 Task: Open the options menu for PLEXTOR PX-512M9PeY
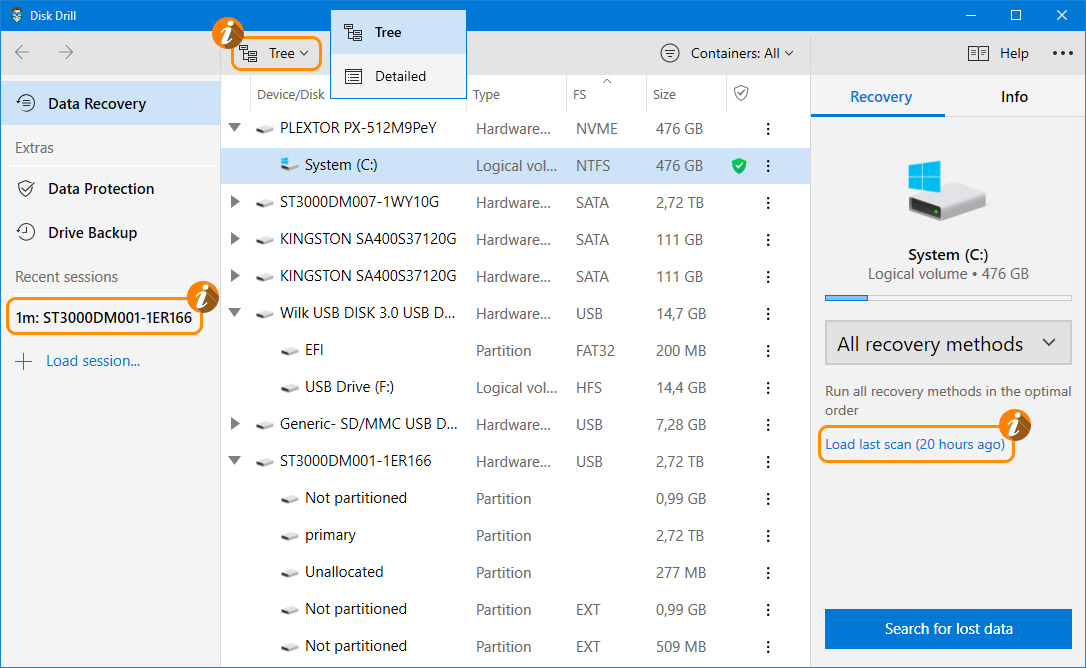pyautogui.click(x=768, y=129)
